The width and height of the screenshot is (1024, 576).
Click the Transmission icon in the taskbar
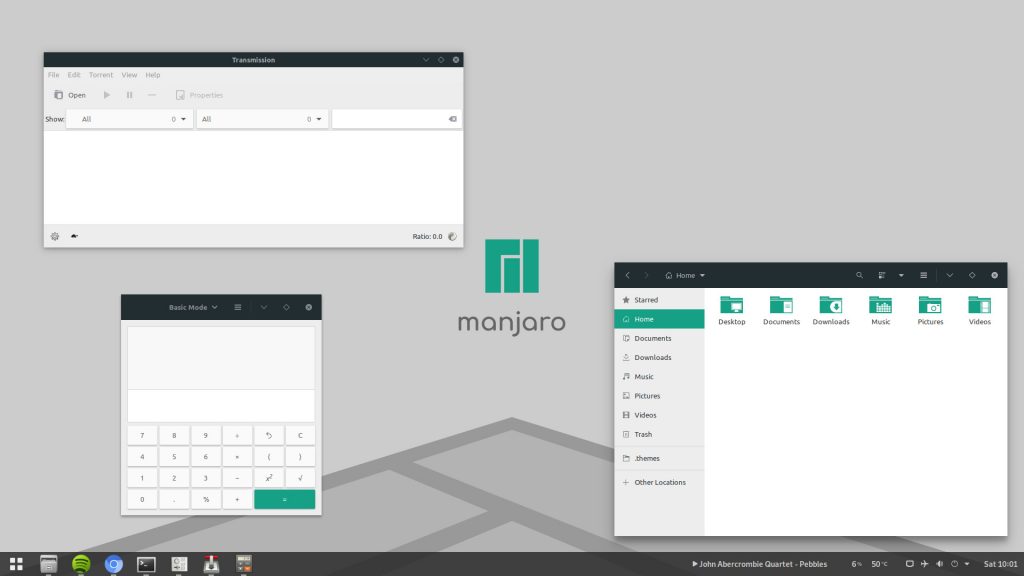pyautogui.click(x=211, y=564)
